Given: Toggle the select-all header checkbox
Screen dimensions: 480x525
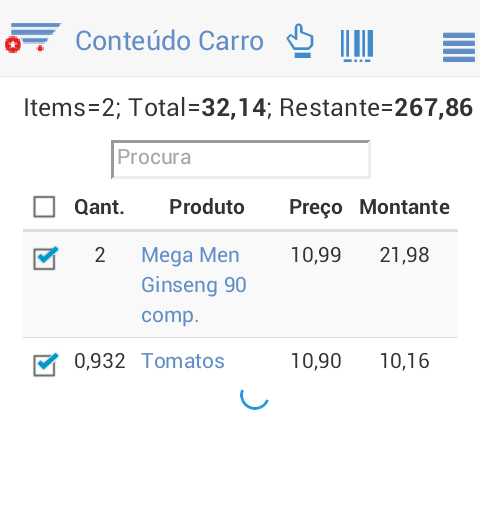Looking at the screenshot, I should click(x=44, y=207).
